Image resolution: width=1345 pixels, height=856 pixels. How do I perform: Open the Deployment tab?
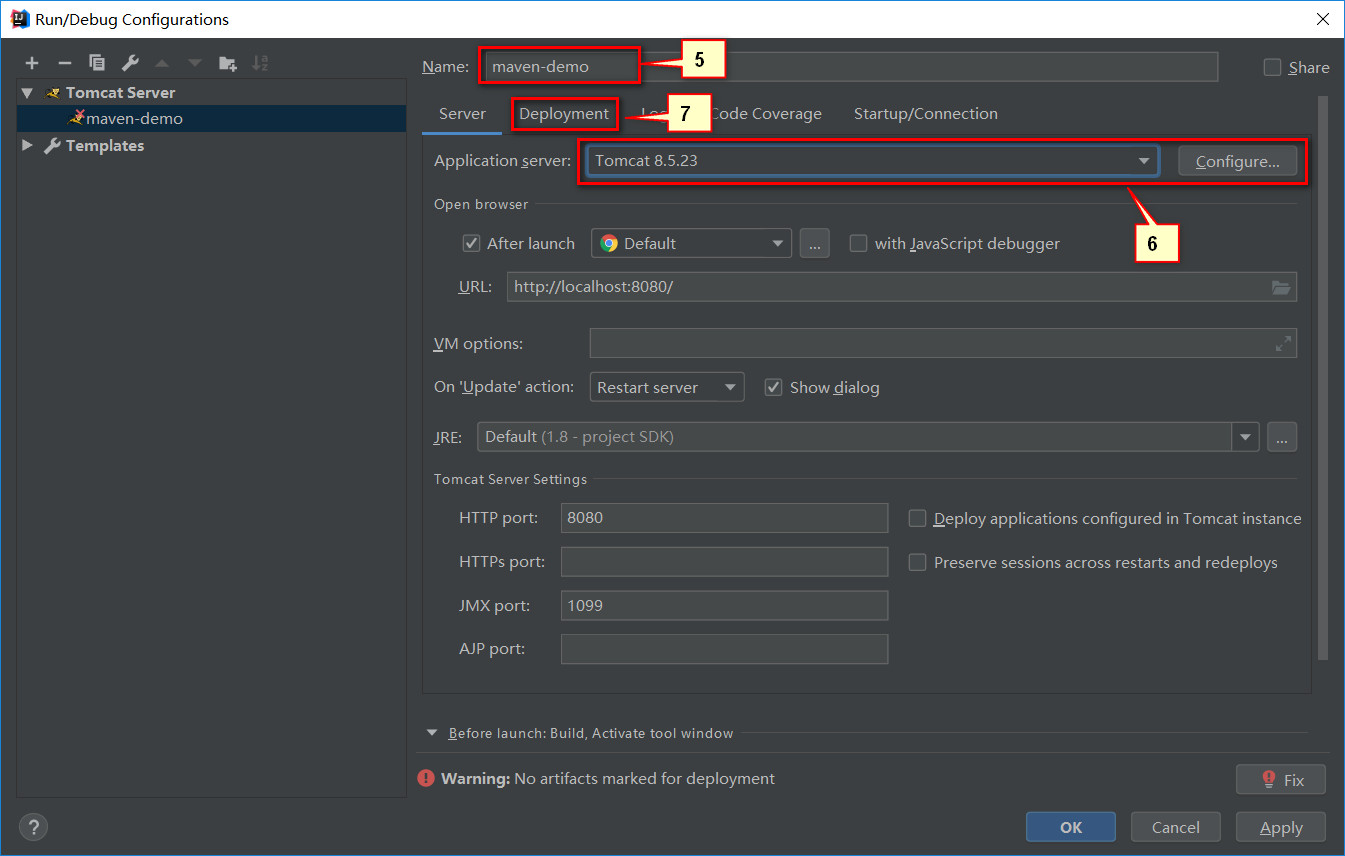pyautogui.click(x=564, y=114)
